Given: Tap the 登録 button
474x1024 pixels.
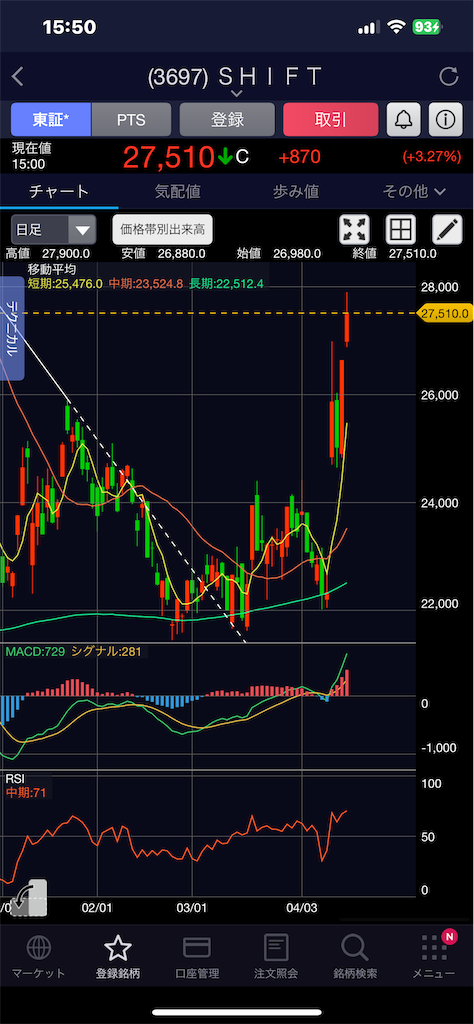Looking at the screenshot, I should (227, 120).
